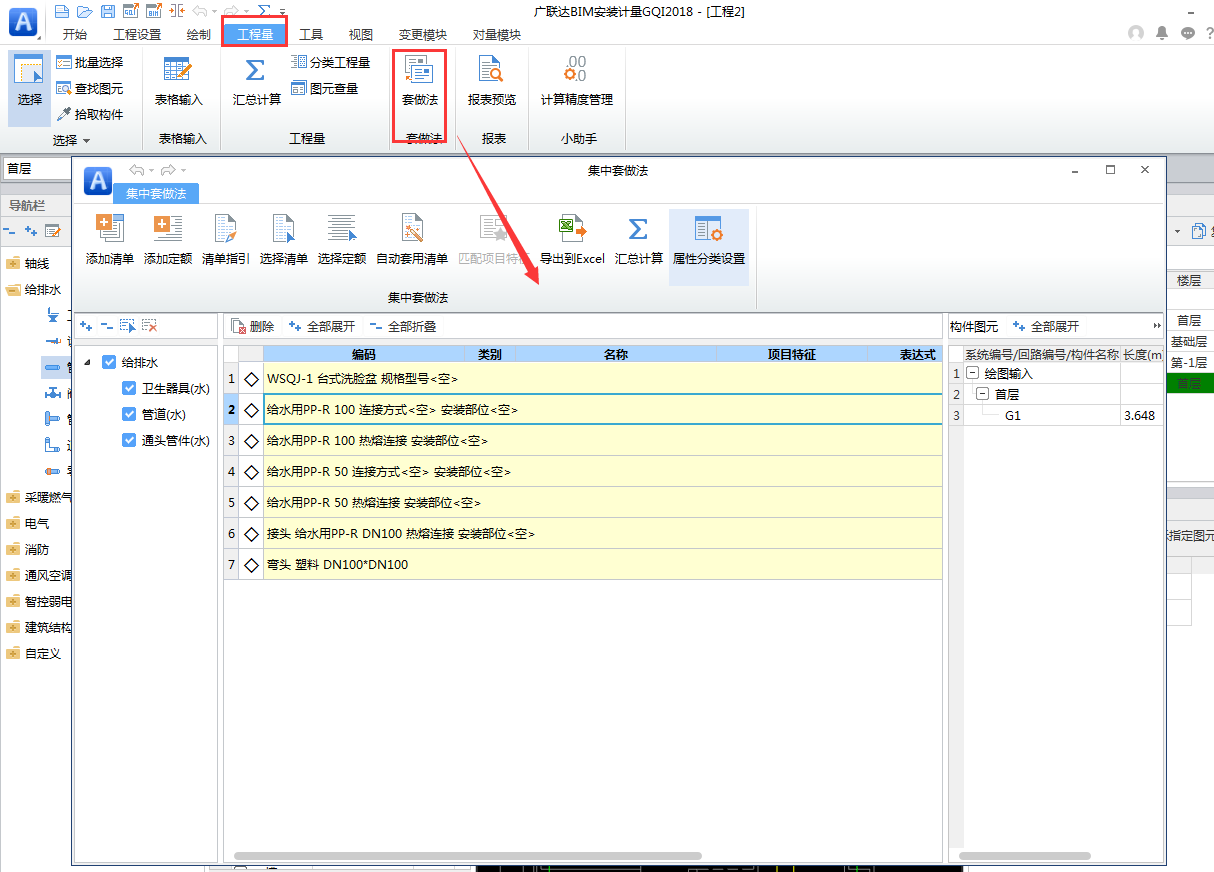Click the select-all icon above the 给排水 tree
This screenshot has height=872, width=1214.
click(x=128, y=326)
